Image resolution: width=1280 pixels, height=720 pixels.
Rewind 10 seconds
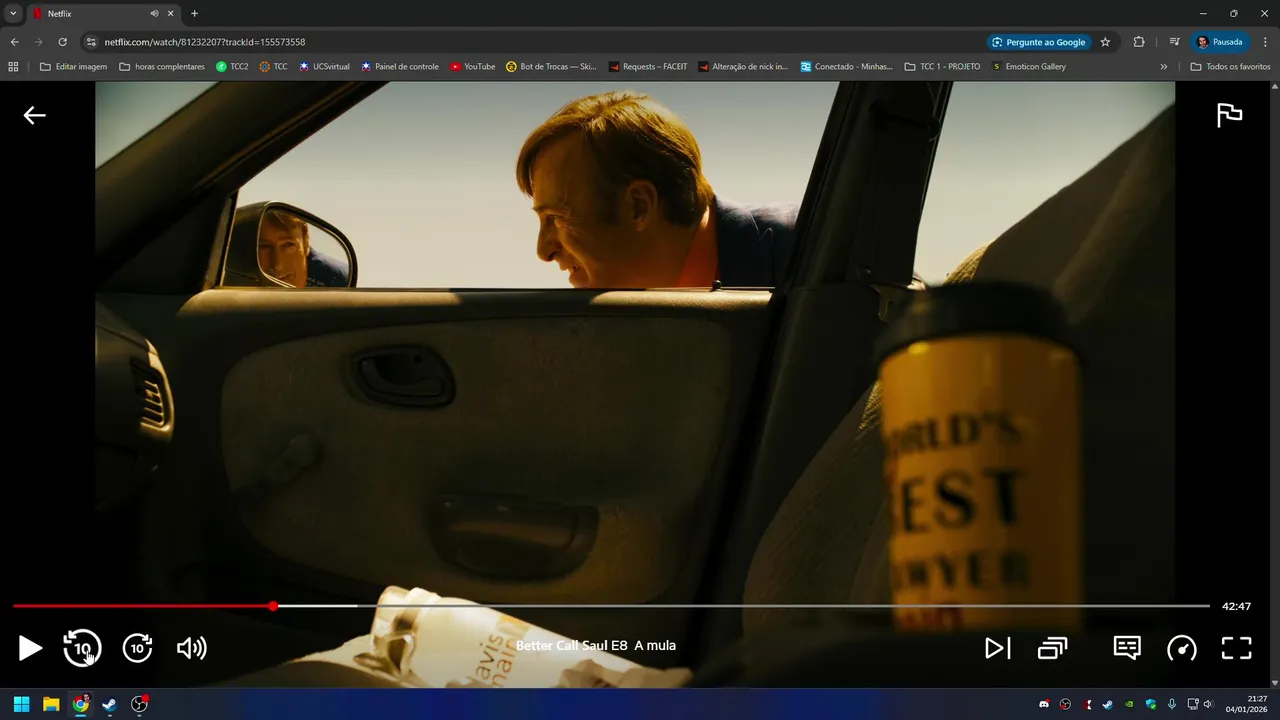coord(82,648)
